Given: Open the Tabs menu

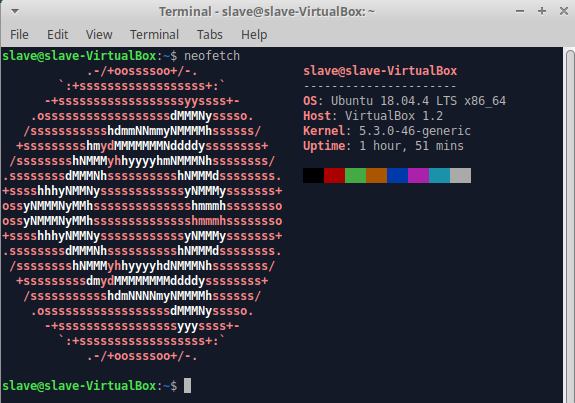Looking at the screenshot, I should [x=210, y=35].
